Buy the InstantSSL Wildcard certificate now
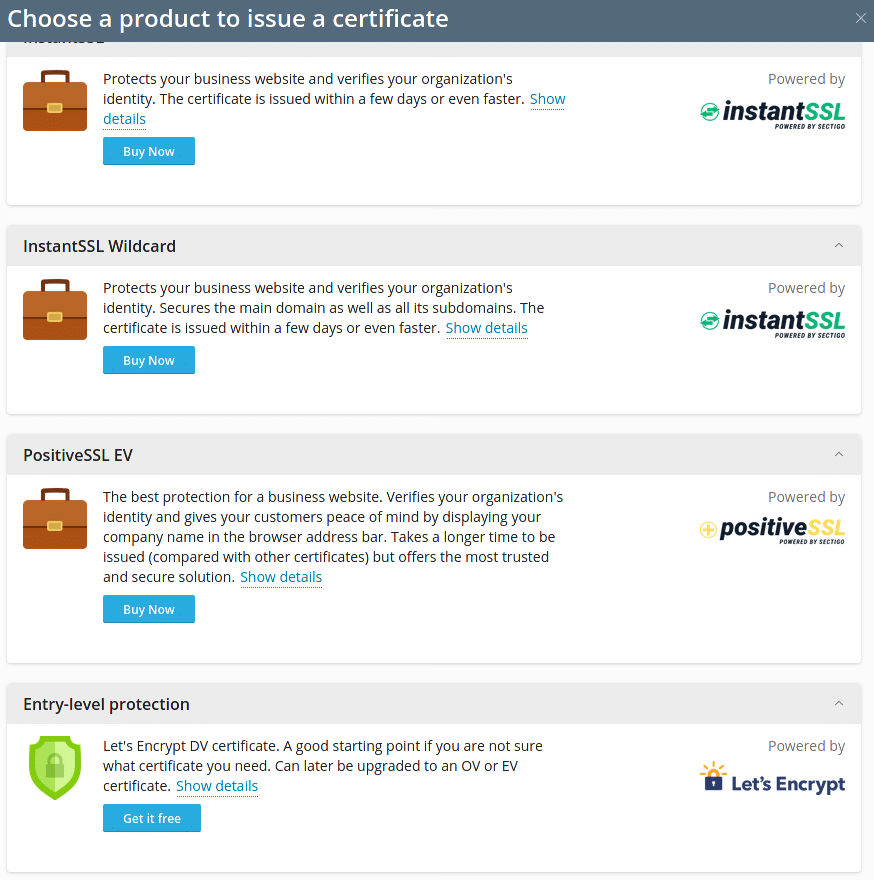 coord(149,360)
